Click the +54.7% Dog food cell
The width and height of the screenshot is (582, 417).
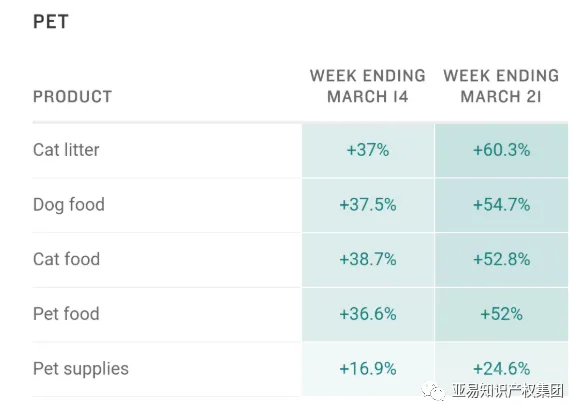[501, 205]
